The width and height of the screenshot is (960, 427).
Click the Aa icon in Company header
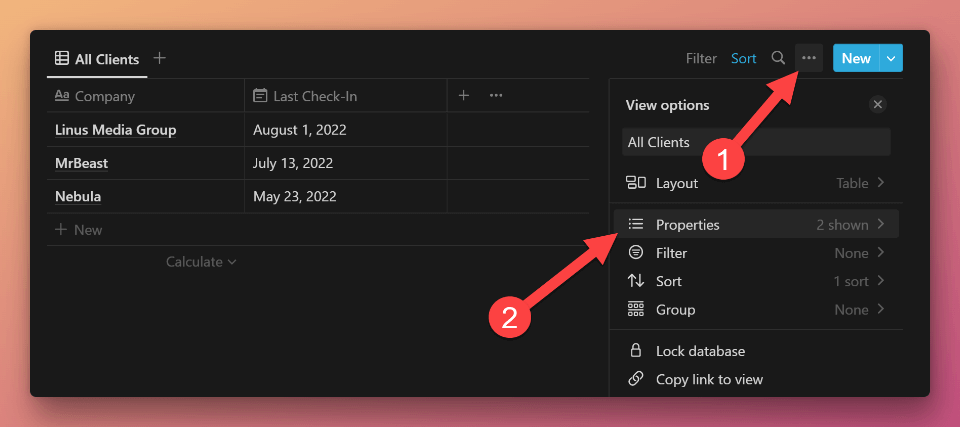(x=62, y=96)
